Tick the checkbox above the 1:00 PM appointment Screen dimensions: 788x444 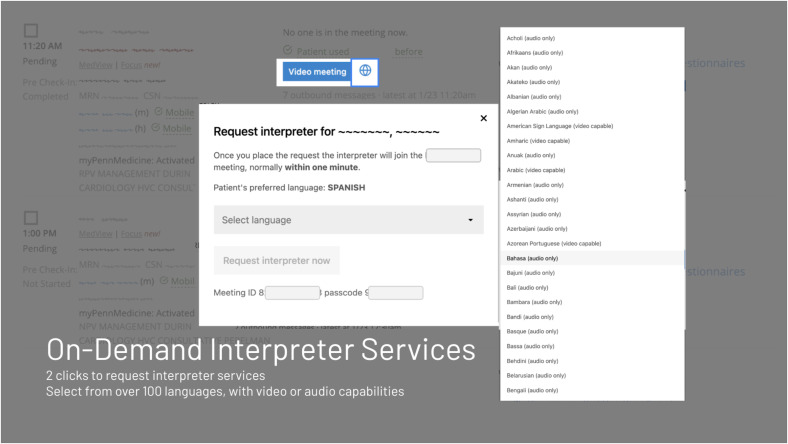(31, 217)
